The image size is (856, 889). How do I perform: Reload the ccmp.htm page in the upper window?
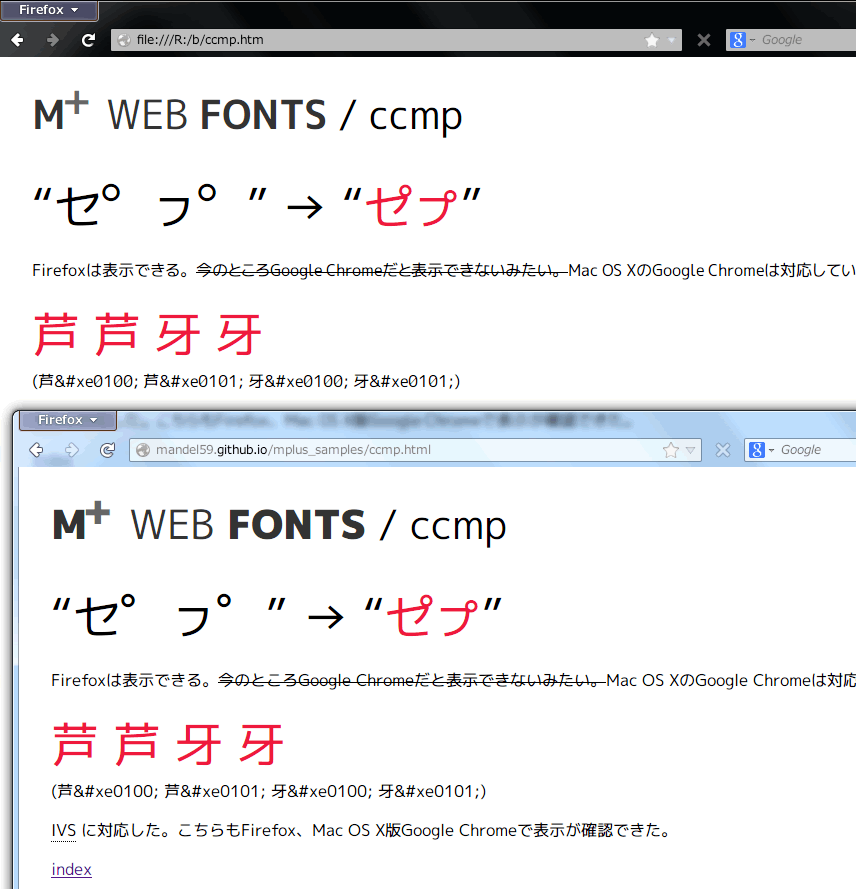pos(88,40)
